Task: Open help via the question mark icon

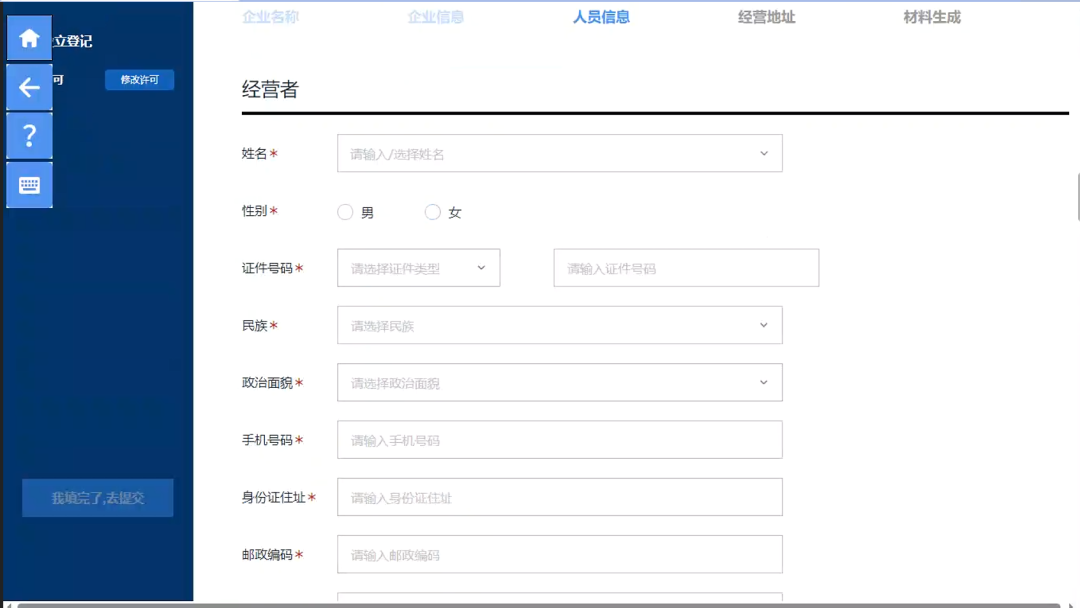Action: click(x=29, y=135)
